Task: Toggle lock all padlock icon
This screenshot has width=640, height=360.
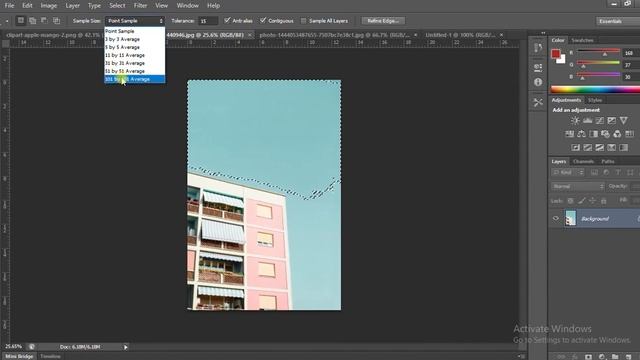Action: click(604, 200)
